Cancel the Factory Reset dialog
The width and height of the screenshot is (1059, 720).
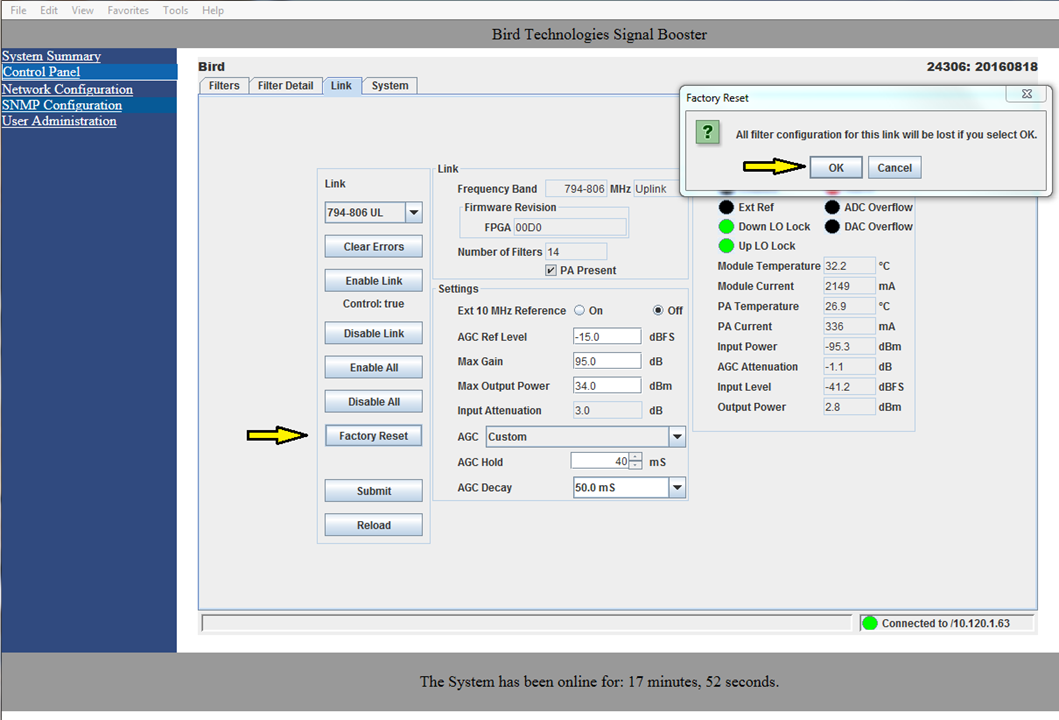(894, 168)
